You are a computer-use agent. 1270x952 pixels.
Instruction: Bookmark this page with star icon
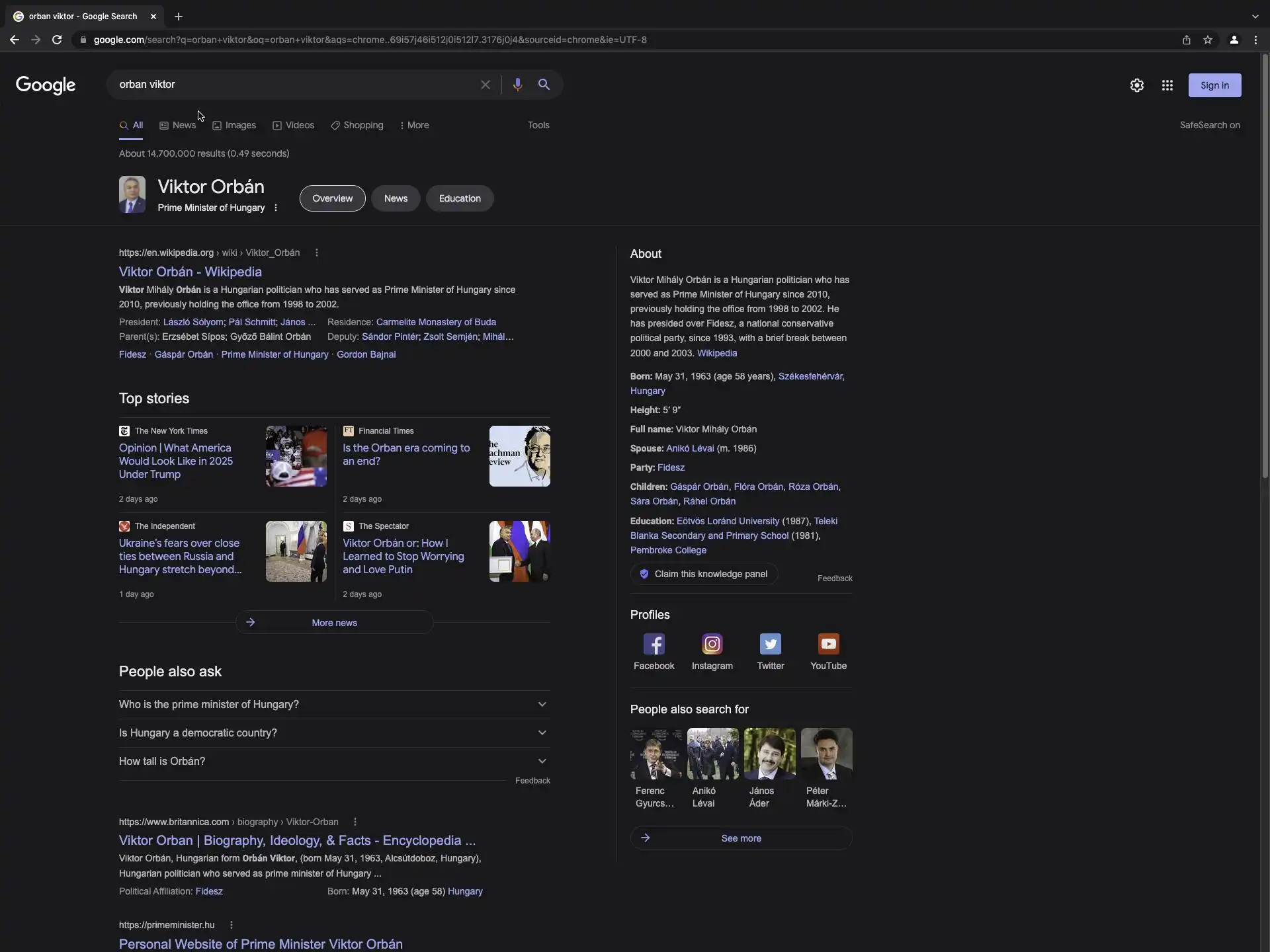click(1208, 40)
